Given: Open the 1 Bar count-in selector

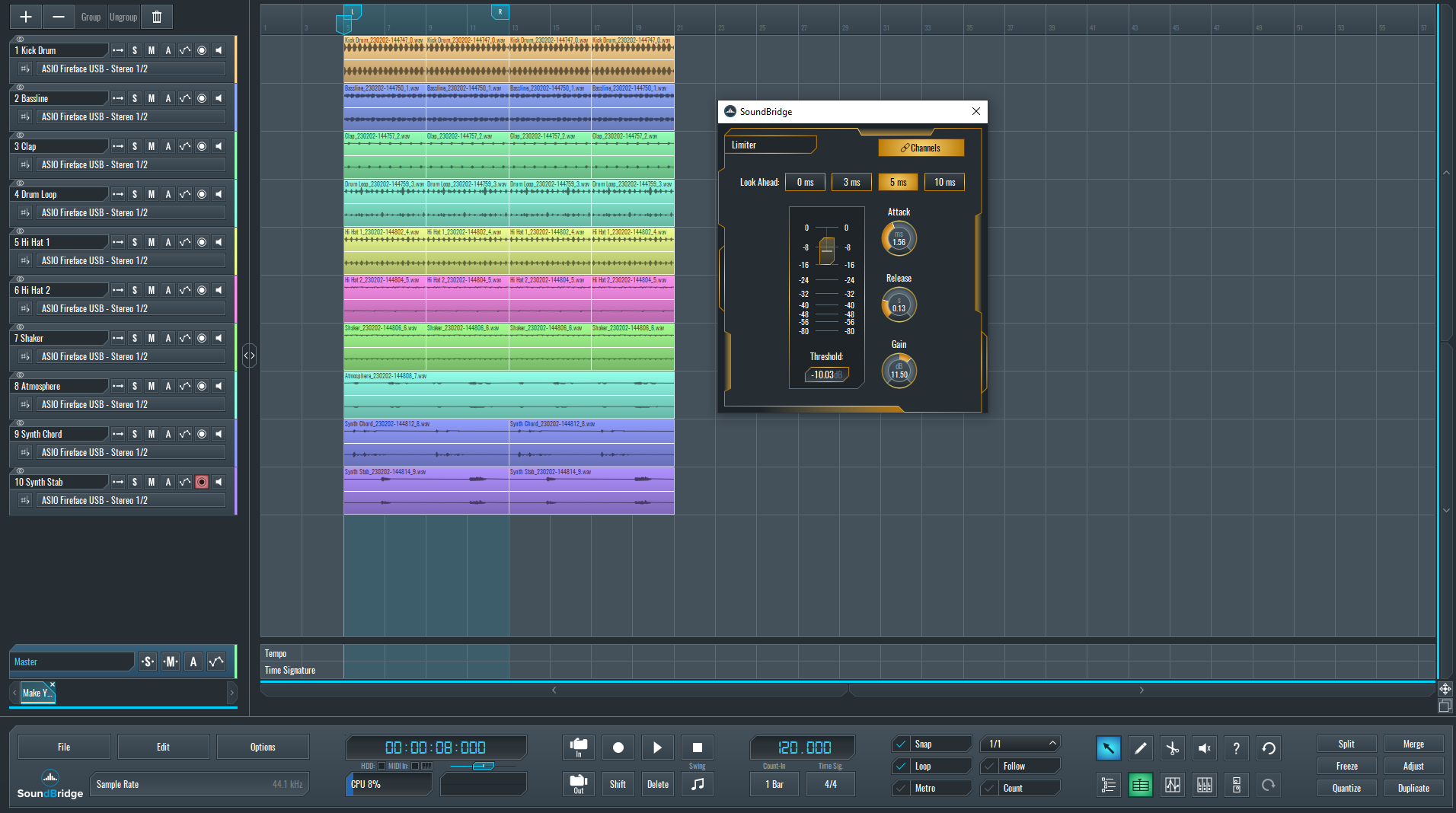Looking at the screenshot, I should coord(774,784).
